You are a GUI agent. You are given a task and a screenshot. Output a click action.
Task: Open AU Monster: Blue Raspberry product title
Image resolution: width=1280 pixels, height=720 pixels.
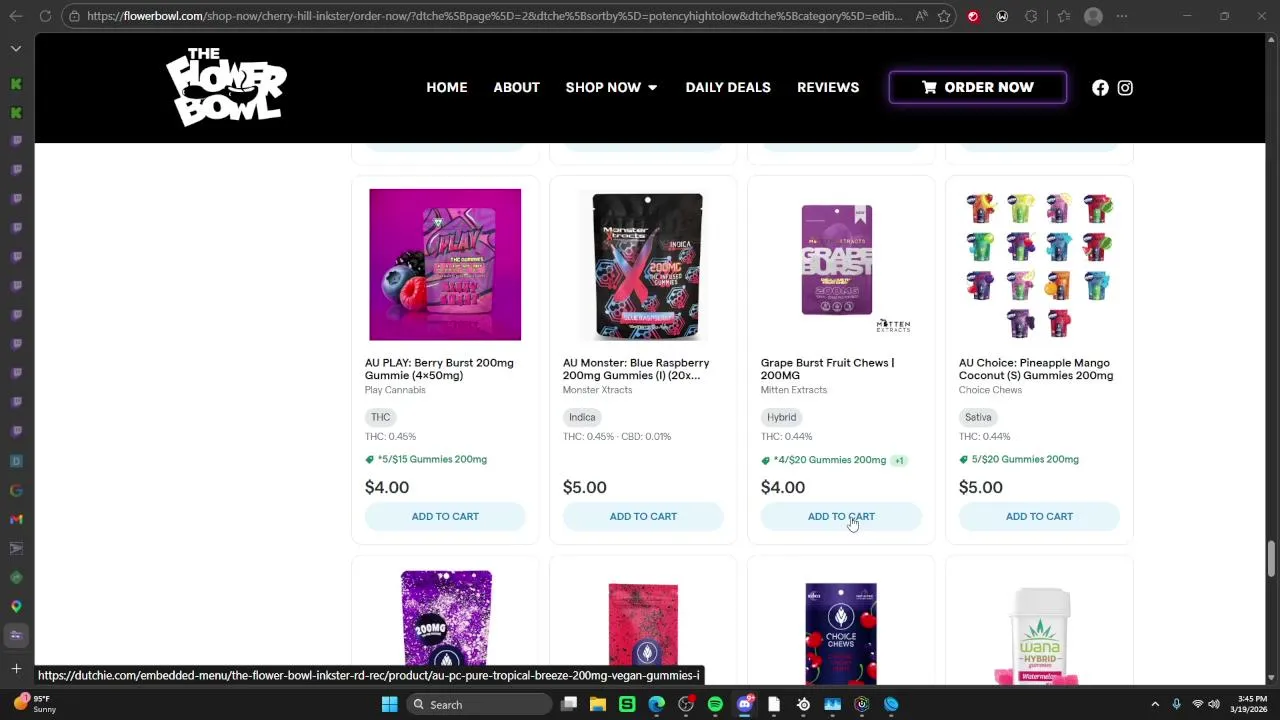(636, 369)
